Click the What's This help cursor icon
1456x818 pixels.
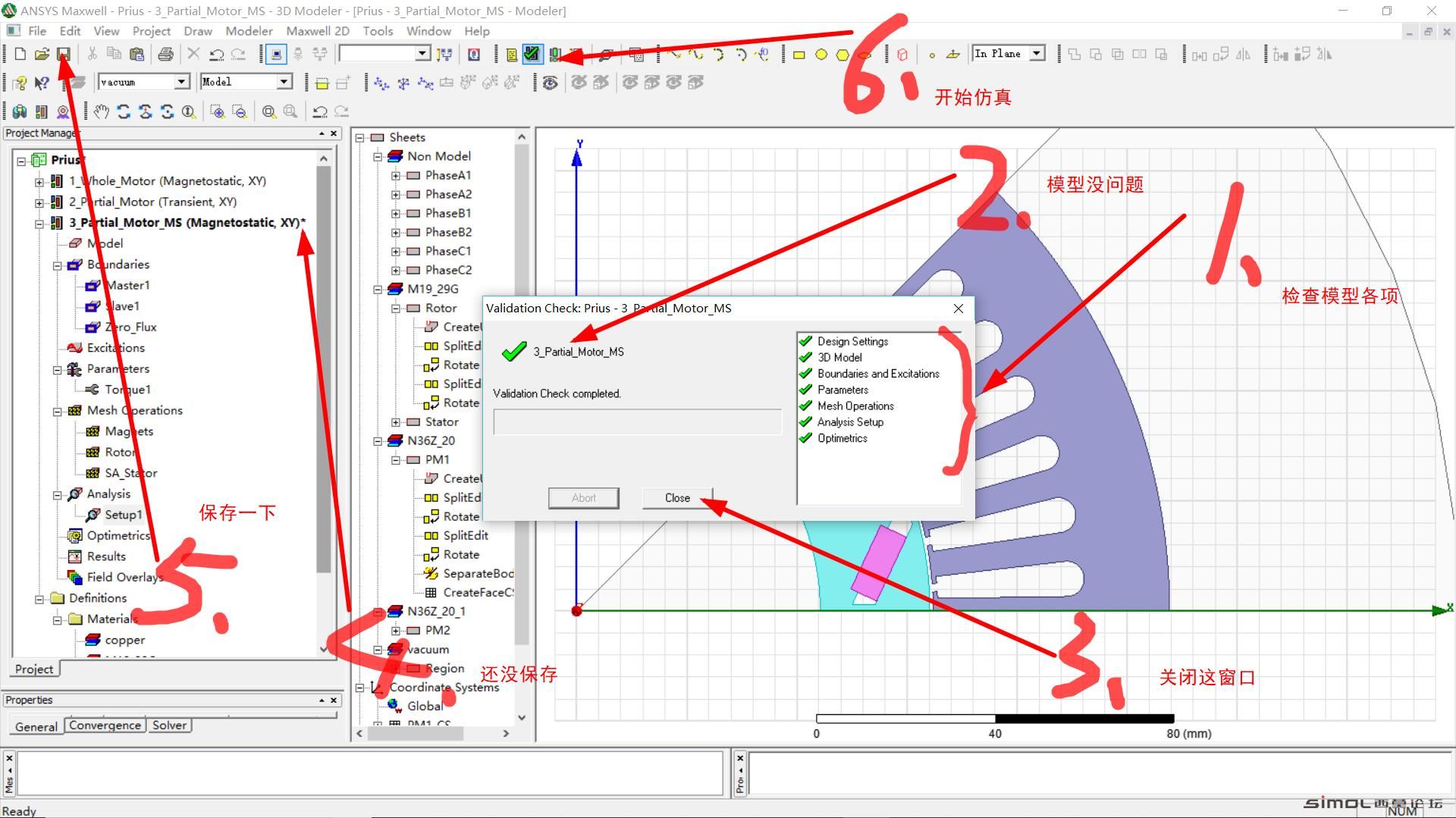42,83
